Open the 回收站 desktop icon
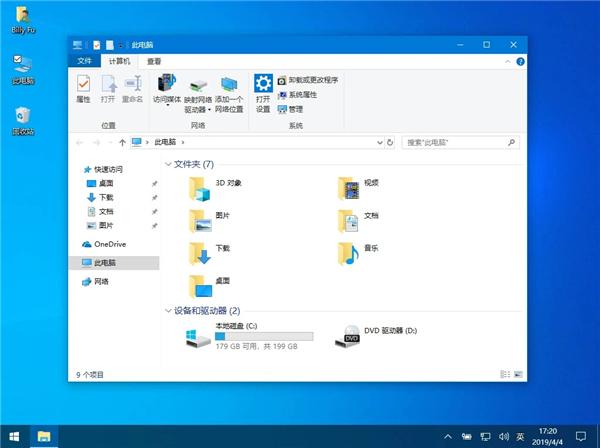The image size is (600, 448). pos(22,116)
